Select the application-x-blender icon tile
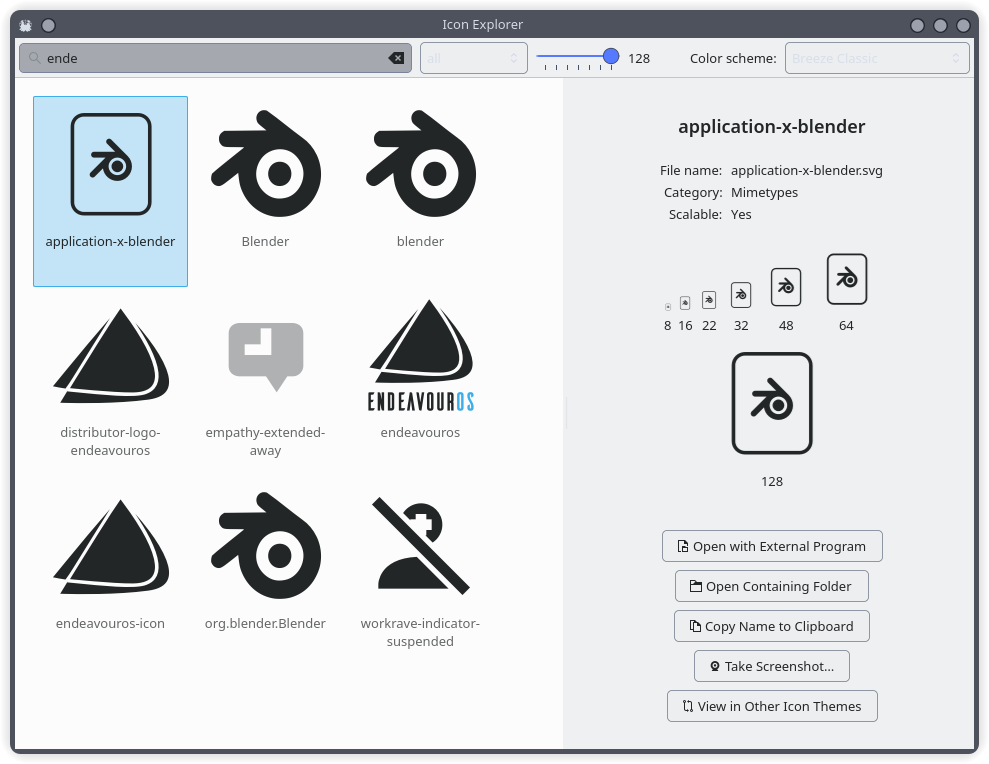Image resolution: width=989 pixels, height=764 pixels. tap(110, 190)
